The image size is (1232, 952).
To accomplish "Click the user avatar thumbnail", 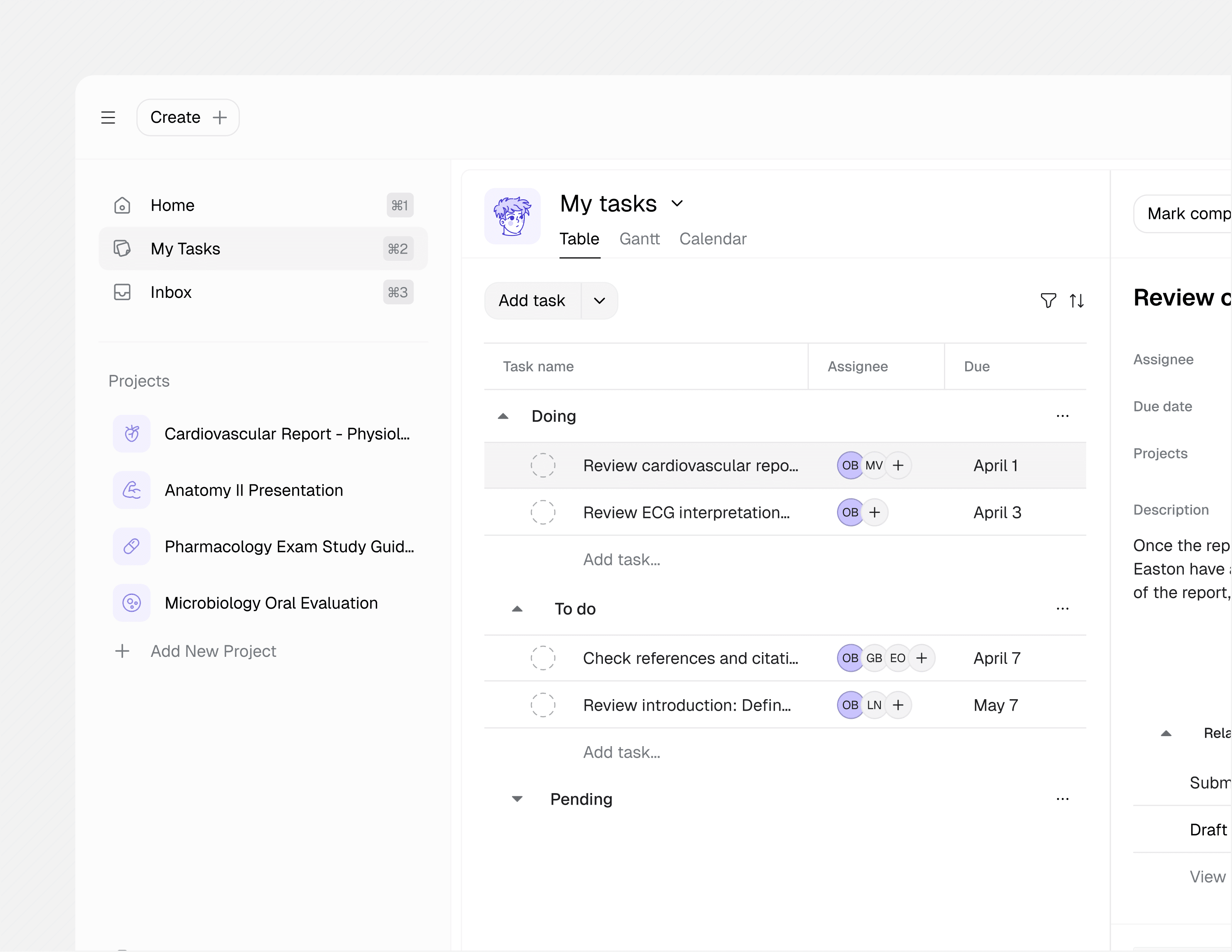I will click(512, 216).
